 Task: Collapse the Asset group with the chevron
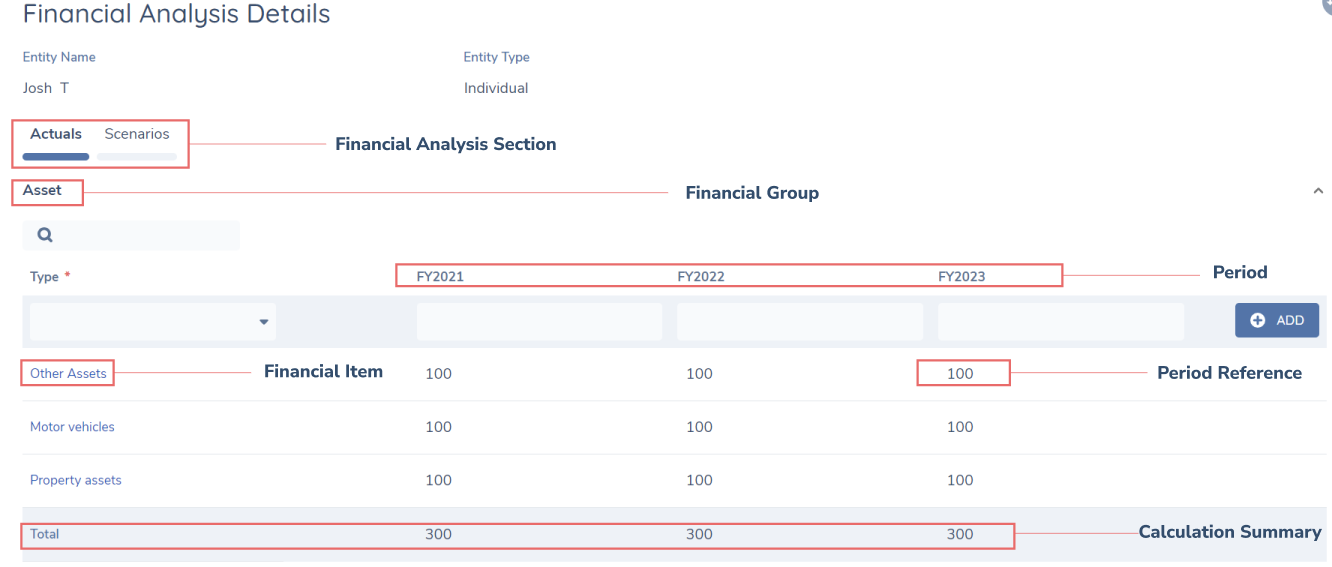pyautogui.click(x=1317, y=191)
